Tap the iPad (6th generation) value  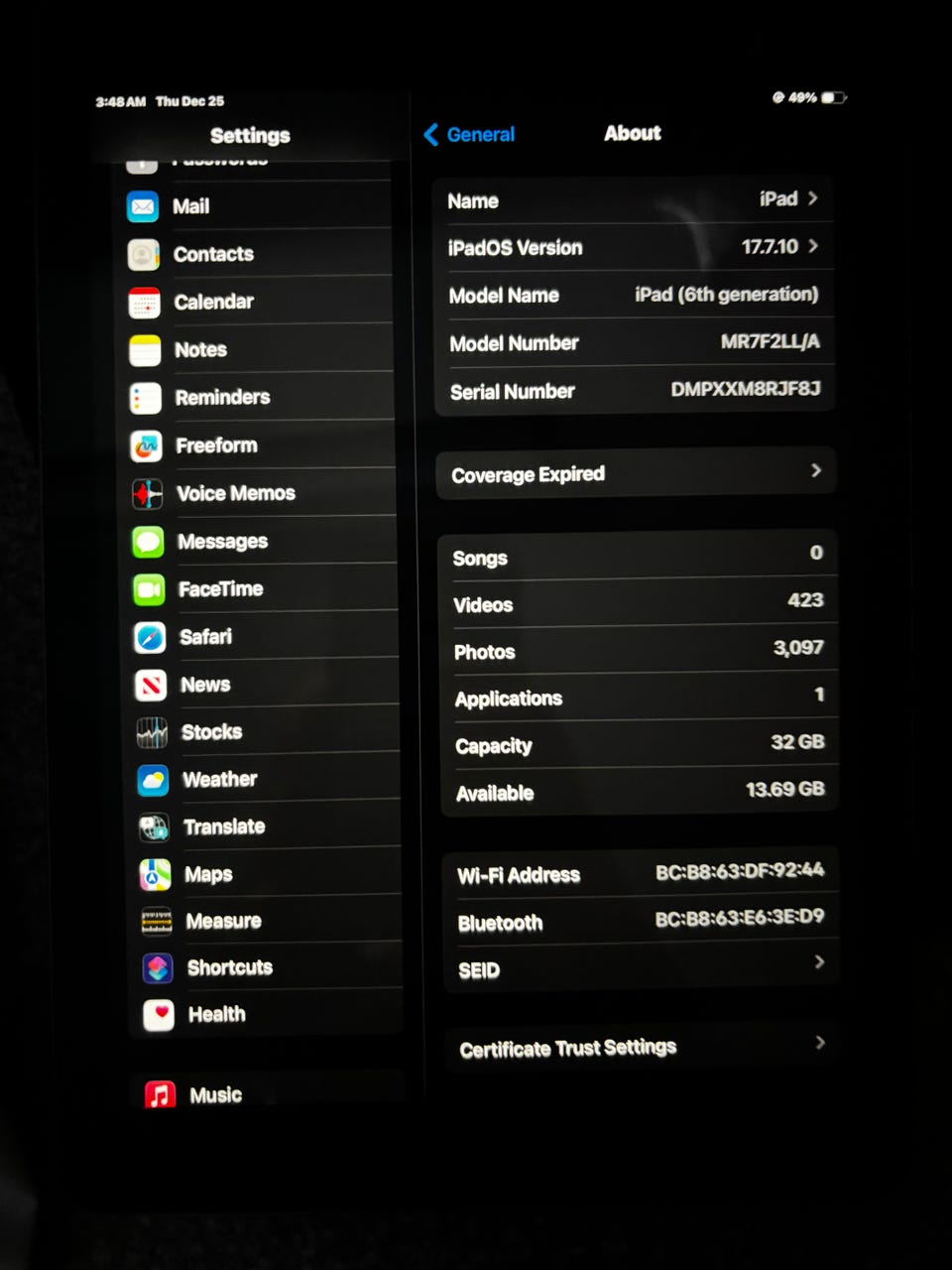point(727,294)
